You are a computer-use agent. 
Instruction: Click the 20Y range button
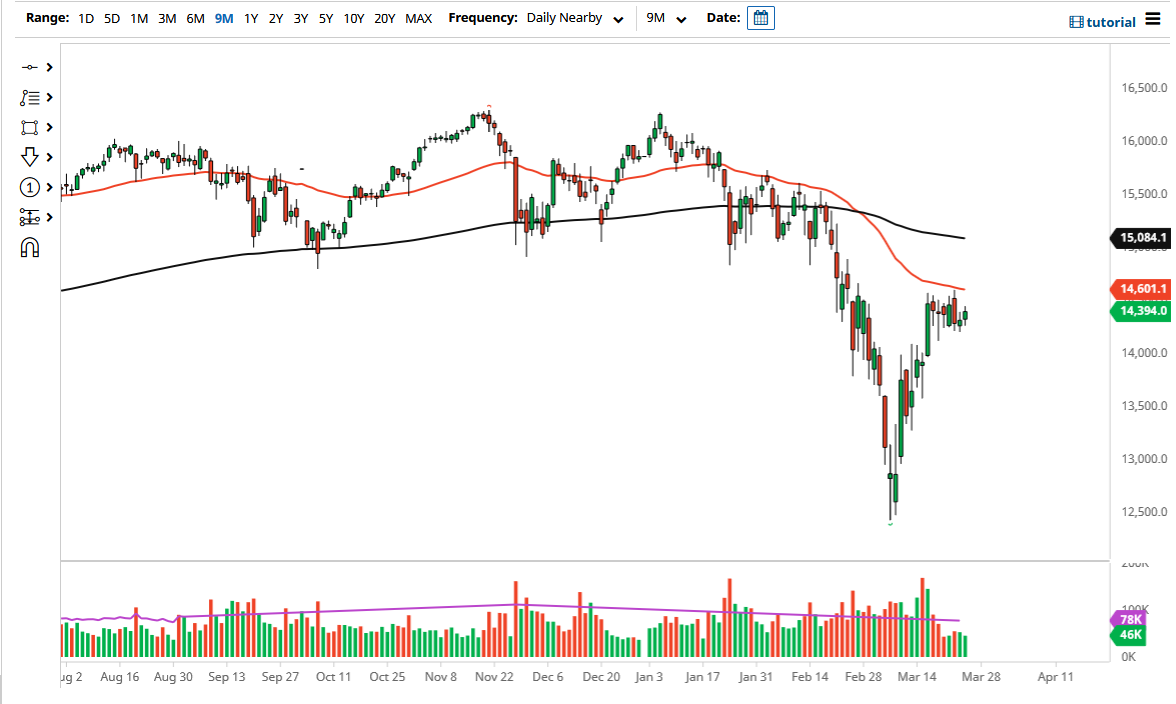coord(384,18)
